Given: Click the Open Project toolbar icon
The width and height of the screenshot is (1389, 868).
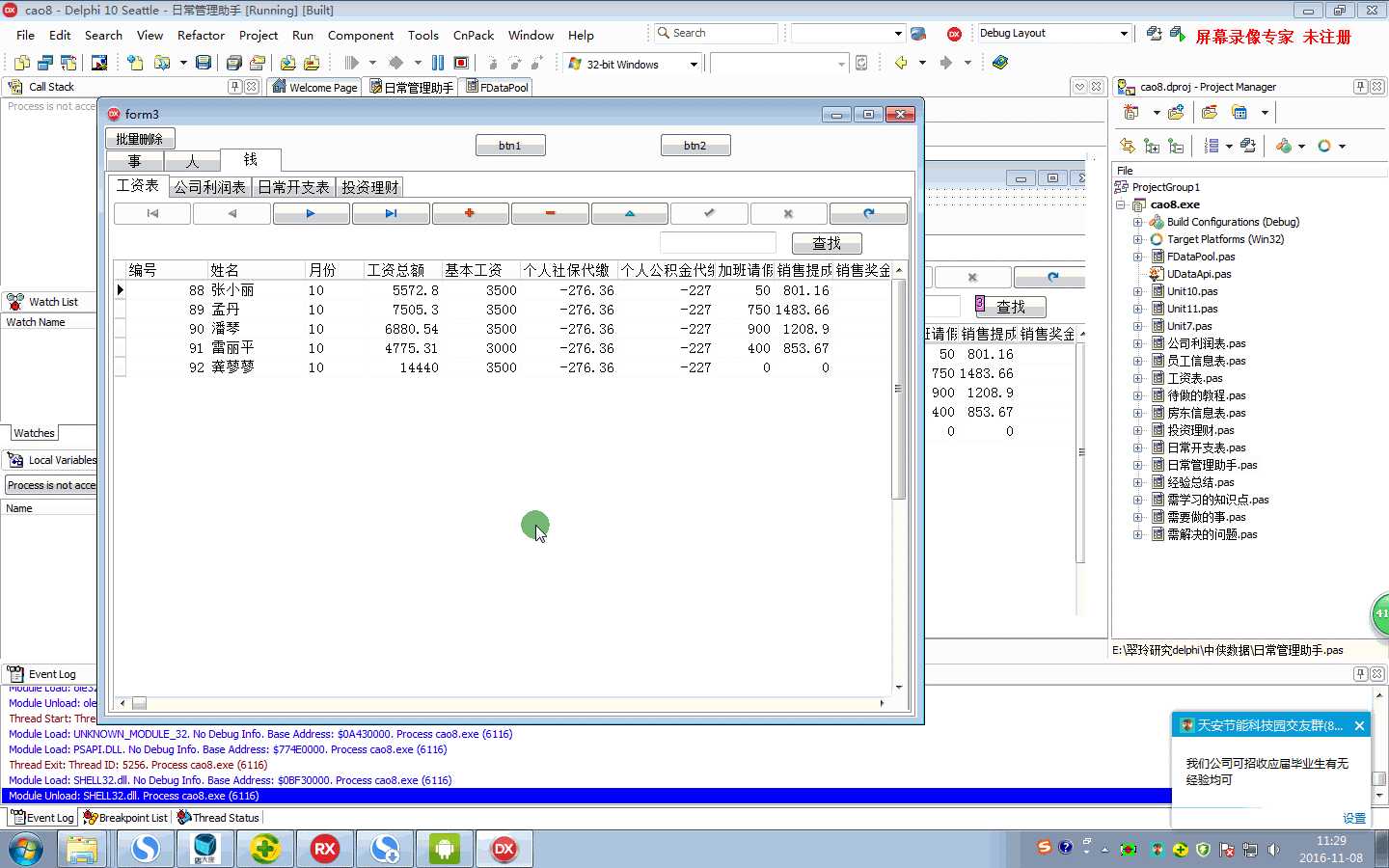Looking at the screenshot, I should pyautogui.click(x=257, y=63).
